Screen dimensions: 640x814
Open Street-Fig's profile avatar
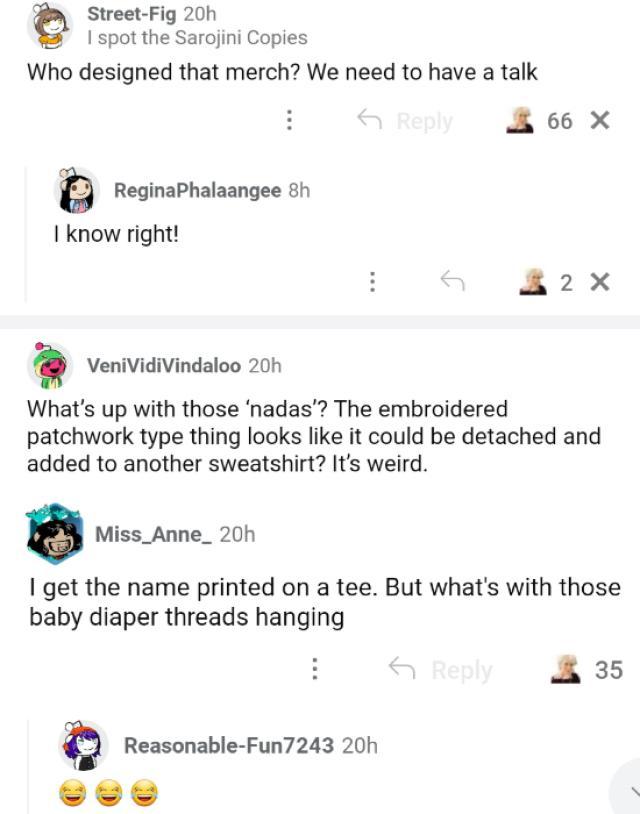pyautogui.click(x=49, y=27)
